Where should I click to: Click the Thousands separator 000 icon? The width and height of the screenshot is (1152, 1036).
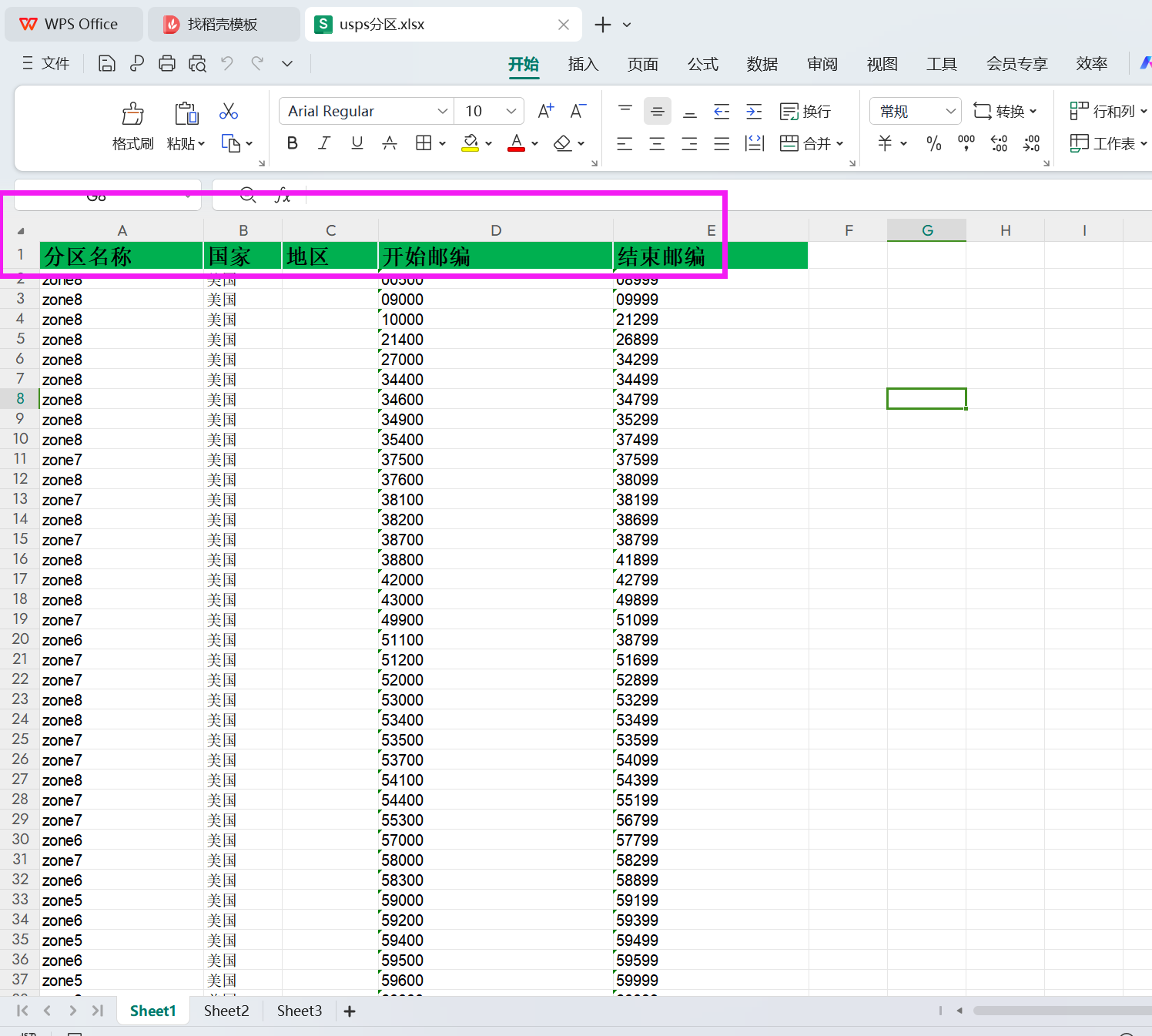[966, 143]
